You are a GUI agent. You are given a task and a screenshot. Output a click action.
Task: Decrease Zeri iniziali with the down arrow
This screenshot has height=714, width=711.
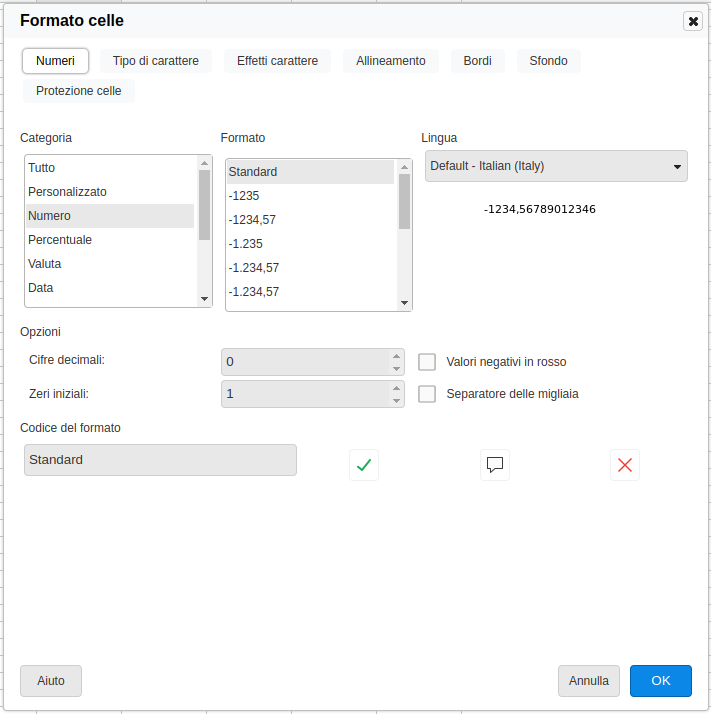click(397, 401)
